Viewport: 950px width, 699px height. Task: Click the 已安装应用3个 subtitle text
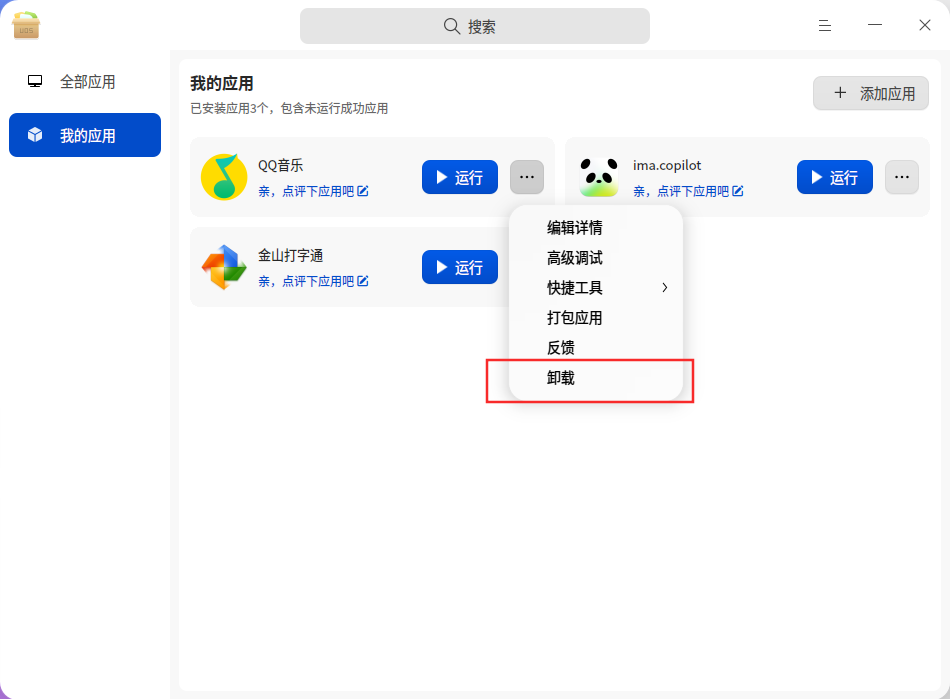point(289,108)
